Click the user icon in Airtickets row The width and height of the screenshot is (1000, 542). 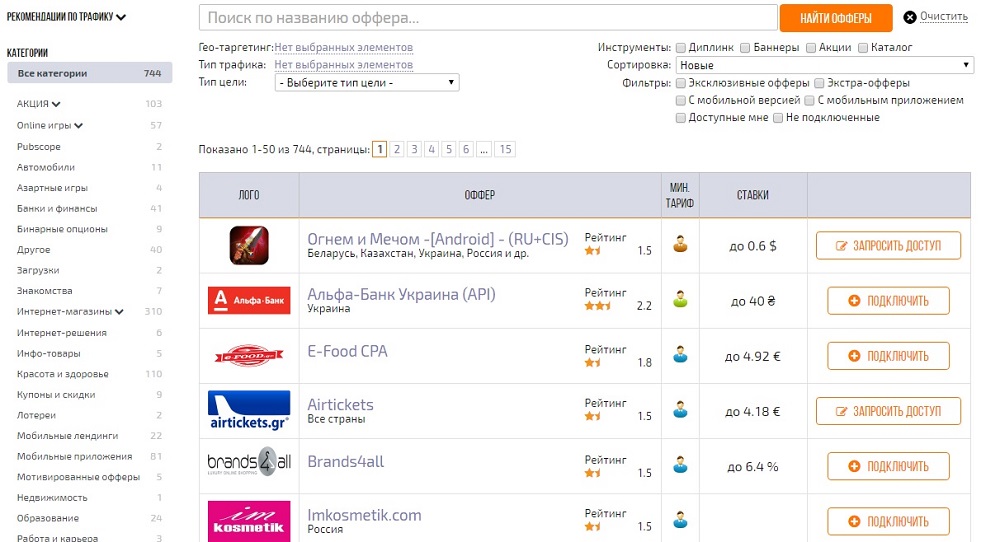point(680,409)
